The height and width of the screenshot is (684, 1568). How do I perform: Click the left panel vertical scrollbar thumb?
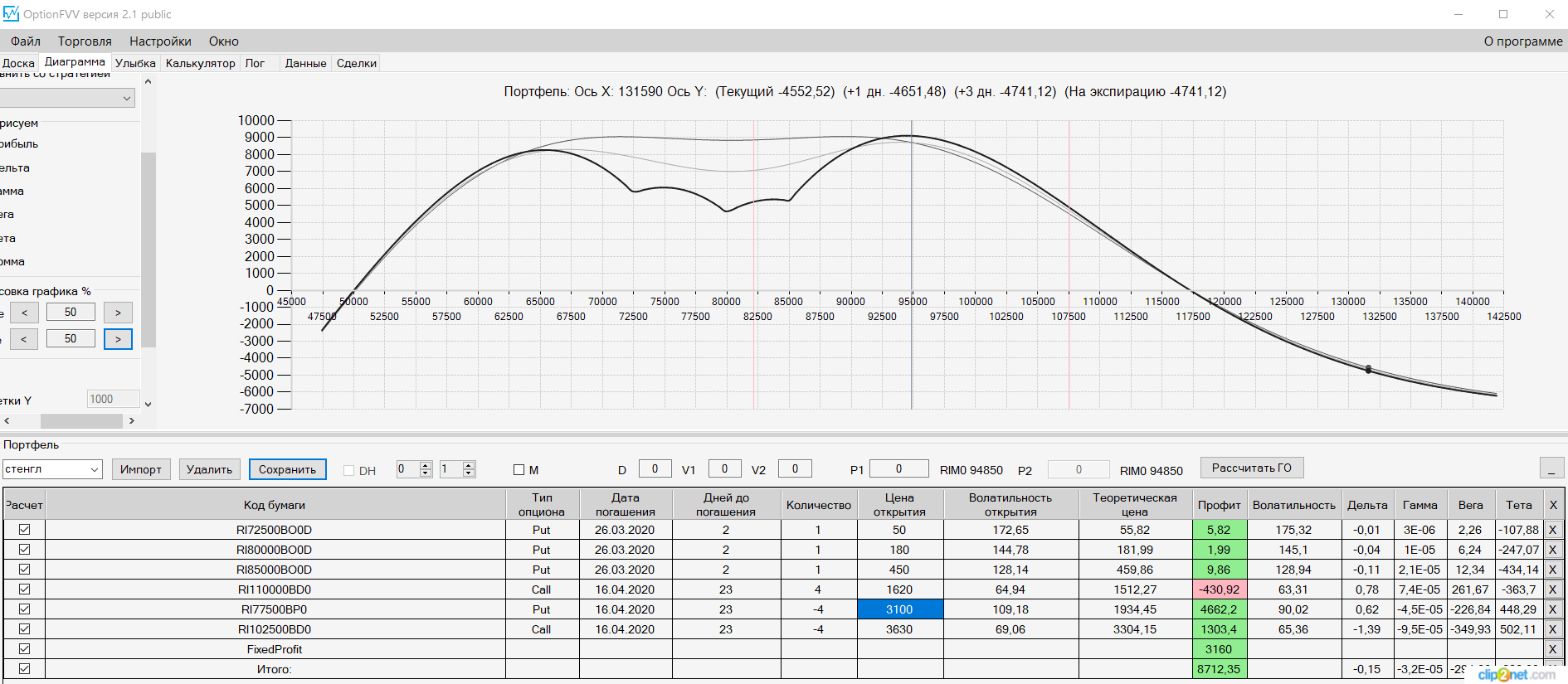[148, 249]
